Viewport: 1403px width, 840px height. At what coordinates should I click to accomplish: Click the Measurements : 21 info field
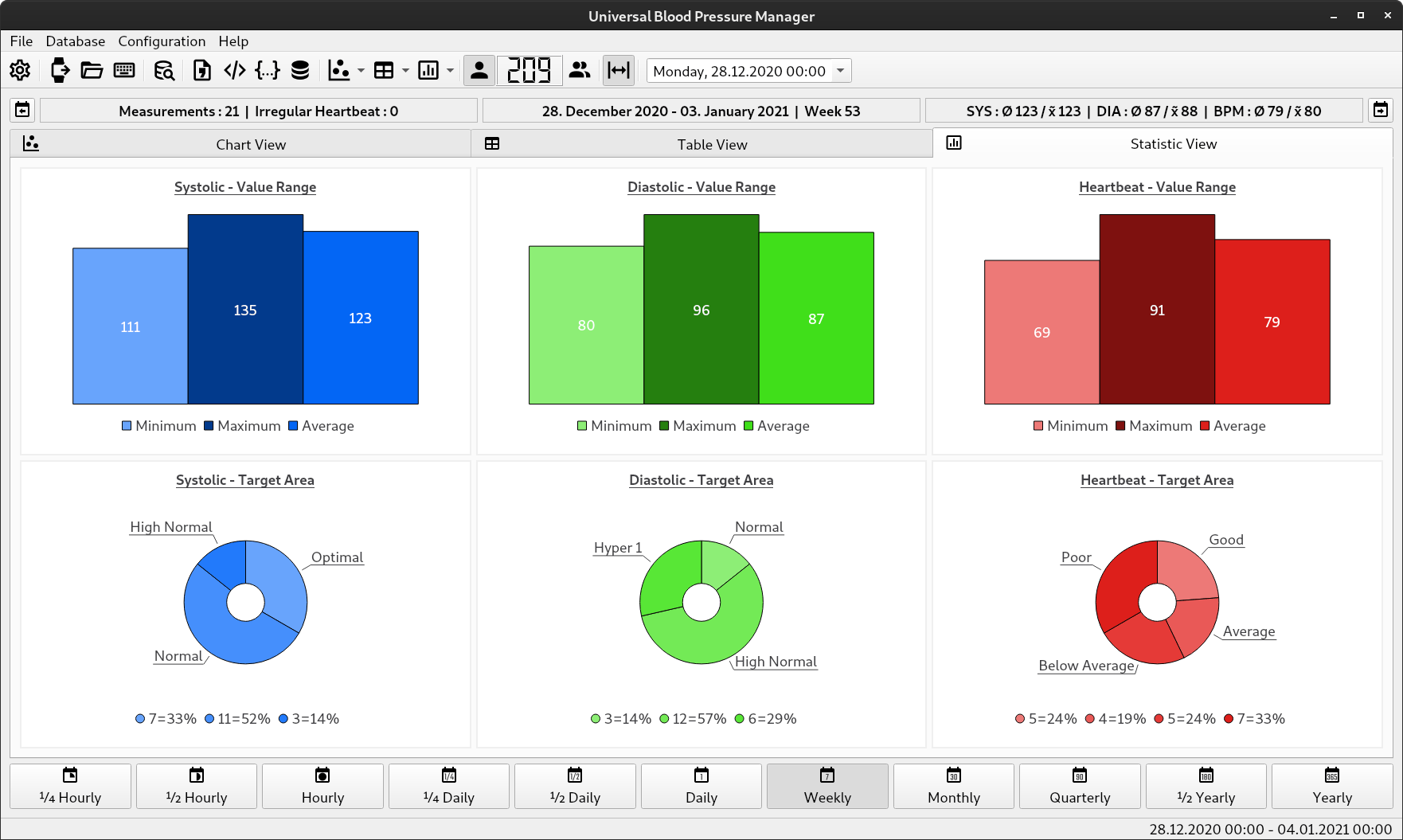(x=259, y=111)
